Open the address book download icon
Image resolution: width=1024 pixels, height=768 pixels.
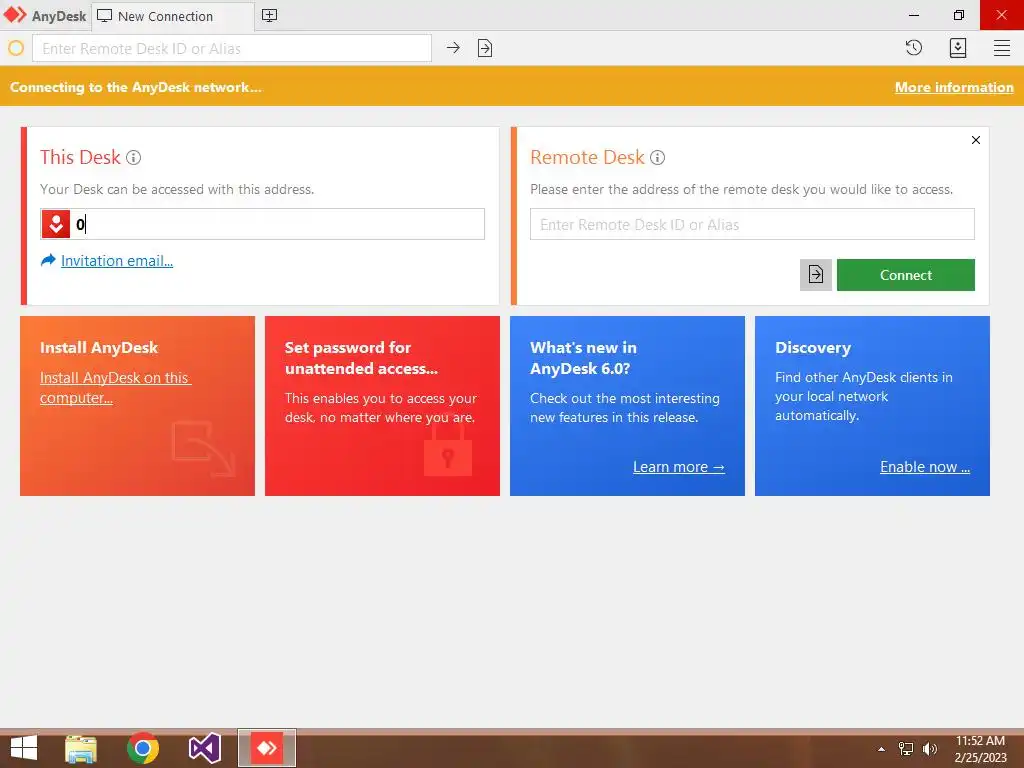coord(957,48)
